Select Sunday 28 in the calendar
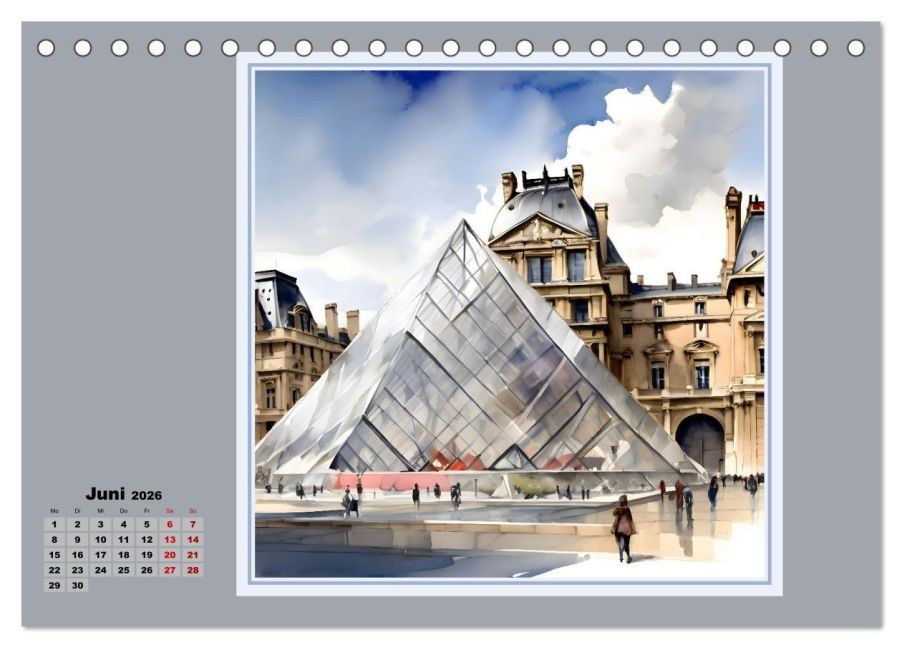902x648 pixels. tap(193, 570)
